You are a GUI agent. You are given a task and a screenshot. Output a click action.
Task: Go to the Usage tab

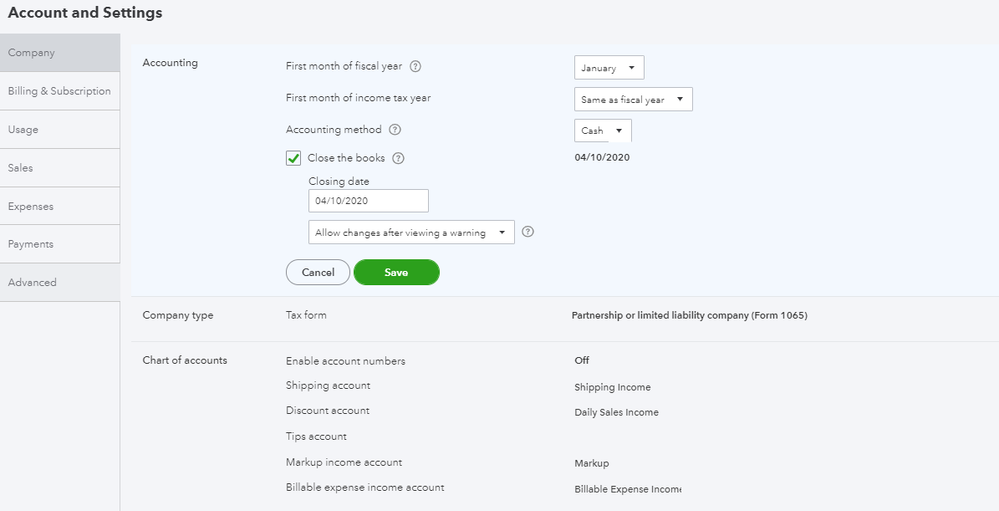tap(59, 130)
